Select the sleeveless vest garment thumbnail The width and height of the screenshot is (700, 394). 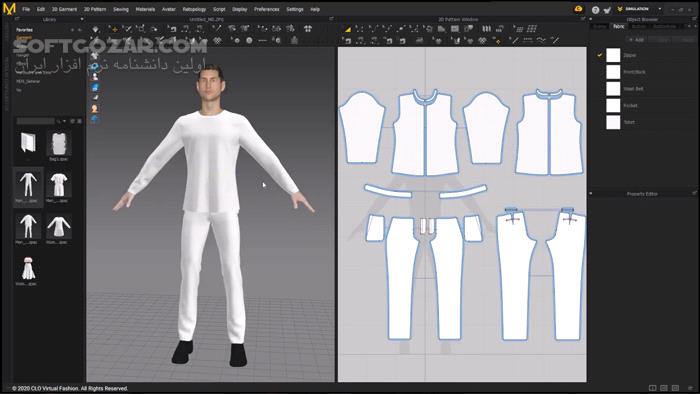(58, 144)
